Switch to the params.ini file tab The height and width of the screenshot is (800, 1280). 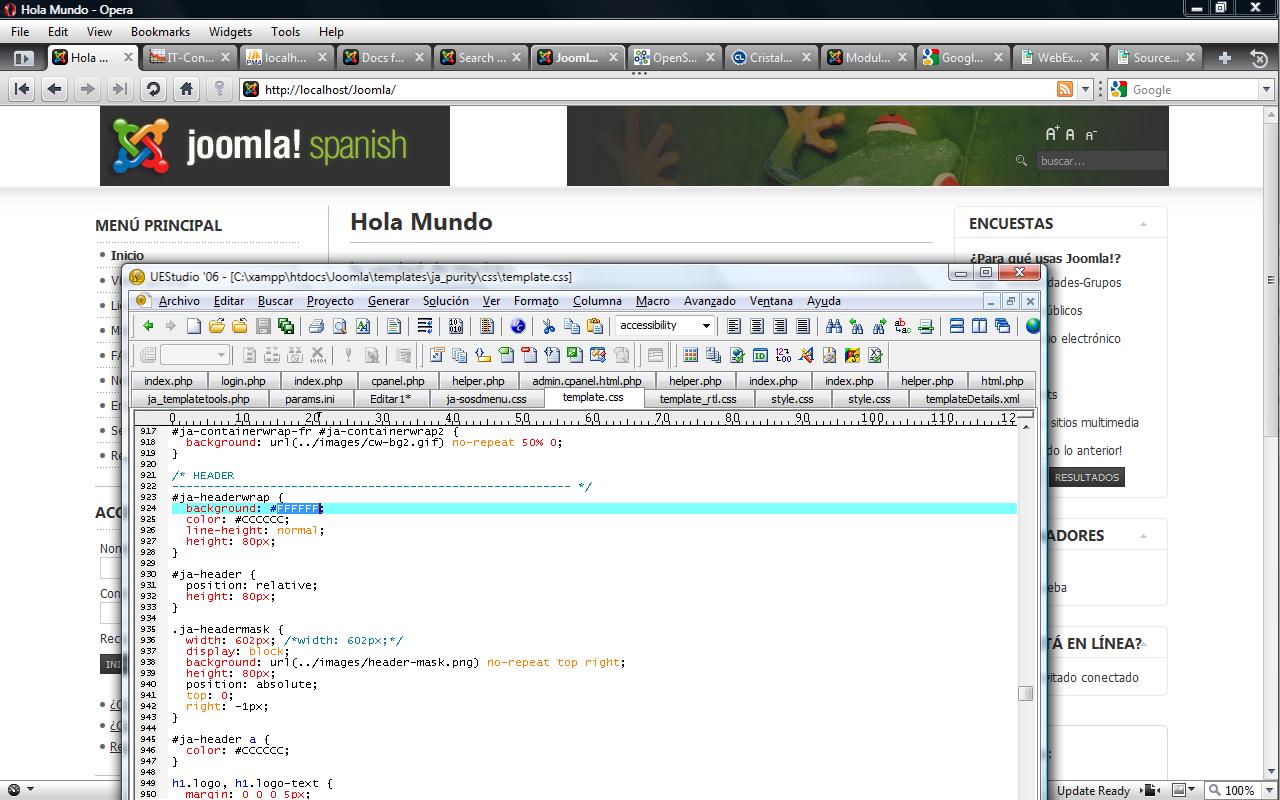309,399
